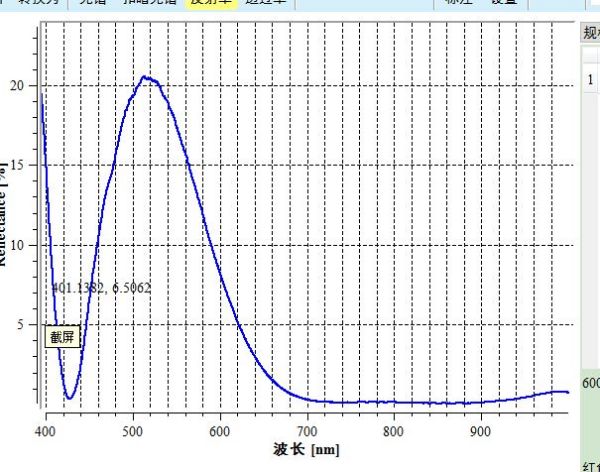This screenshot has width=600, height=472.
Task: Click the cursor coordinate readout 401.1382, 6.5062
Action: [x=101, y=288]
